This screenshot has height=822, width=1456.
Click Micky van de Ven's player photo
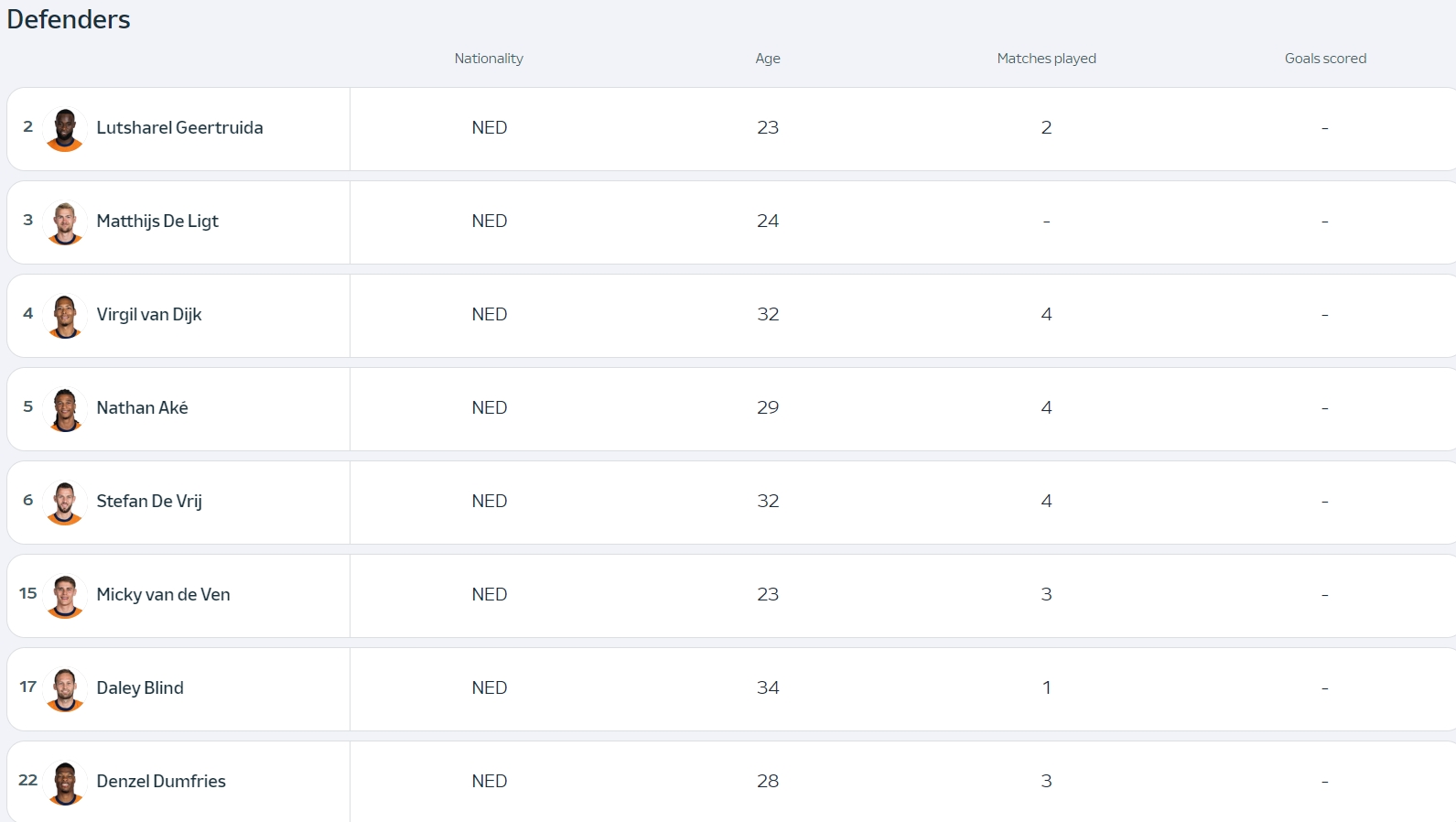pyautogui.click(x=65, y=596)
